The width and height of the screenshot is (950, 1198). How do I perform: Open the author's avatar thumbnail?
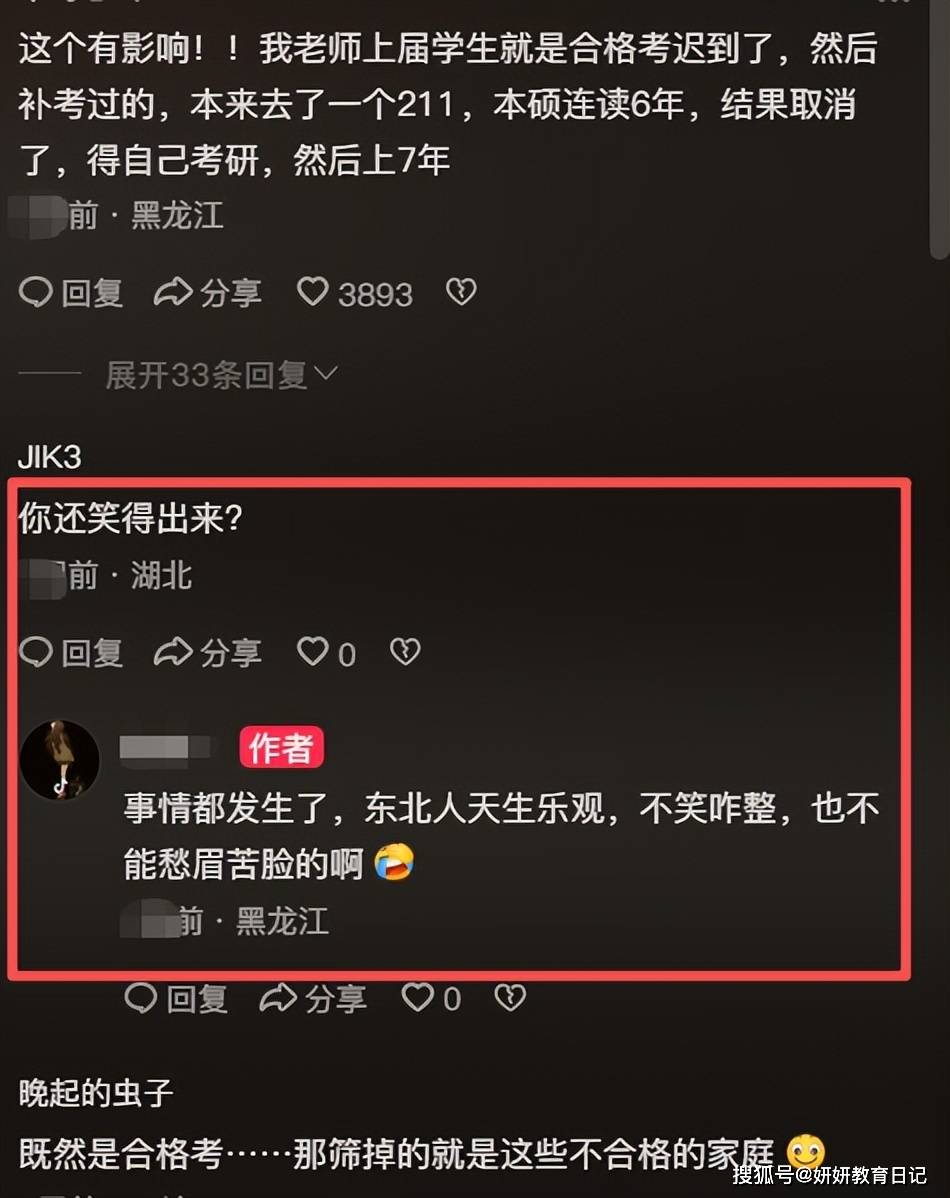tap(60, 760)
